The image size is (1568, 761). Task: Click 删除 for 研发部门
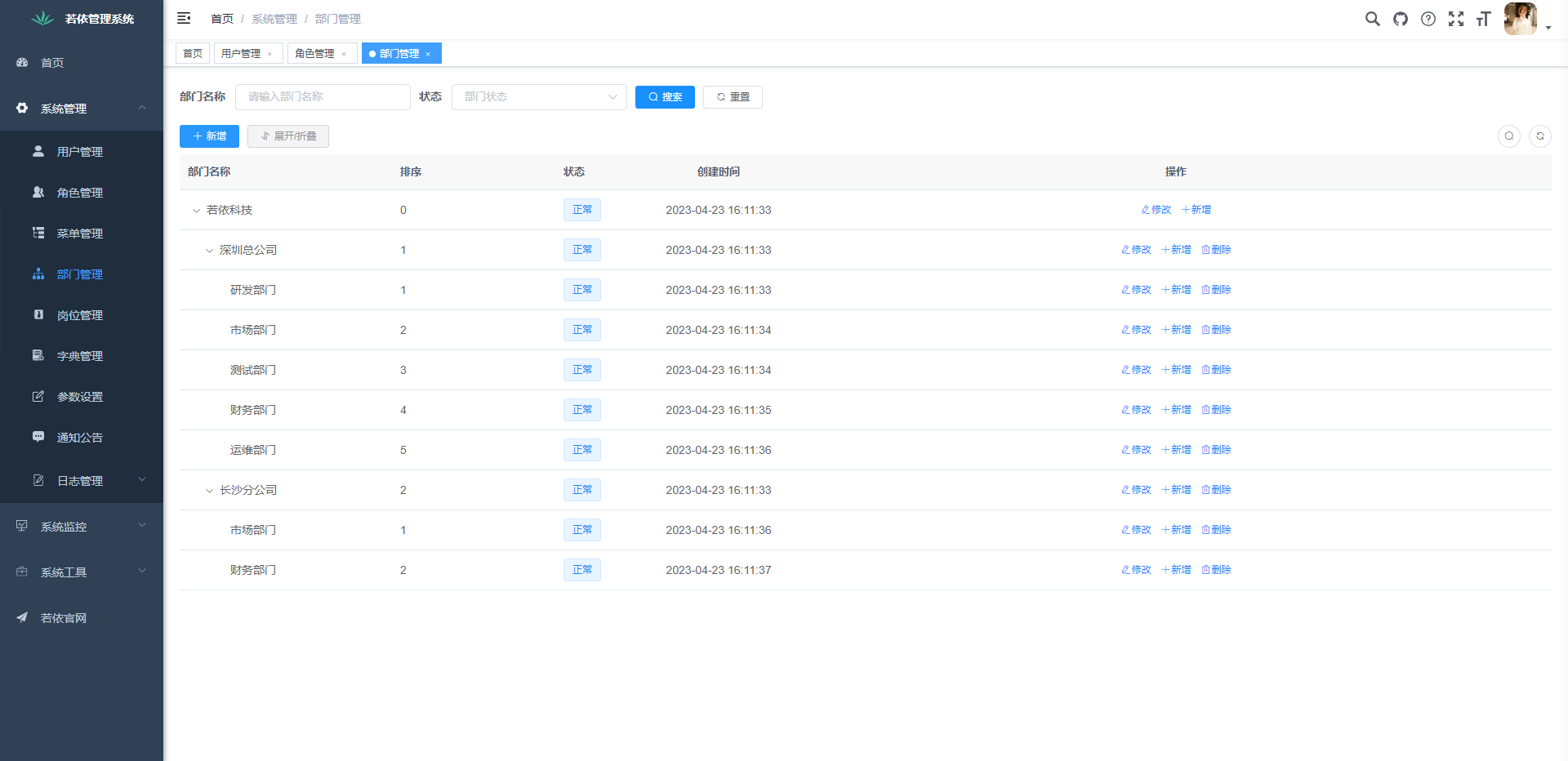[x=1216, y=290]
